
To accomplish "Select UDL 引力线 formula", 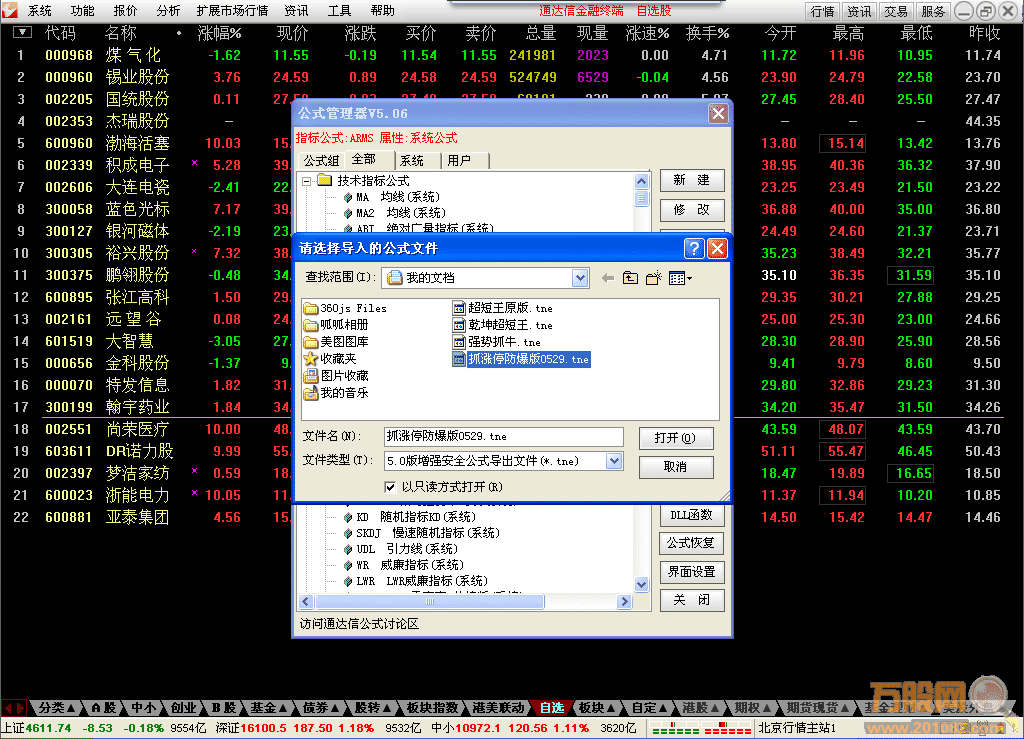I will (x=400, y=549).
